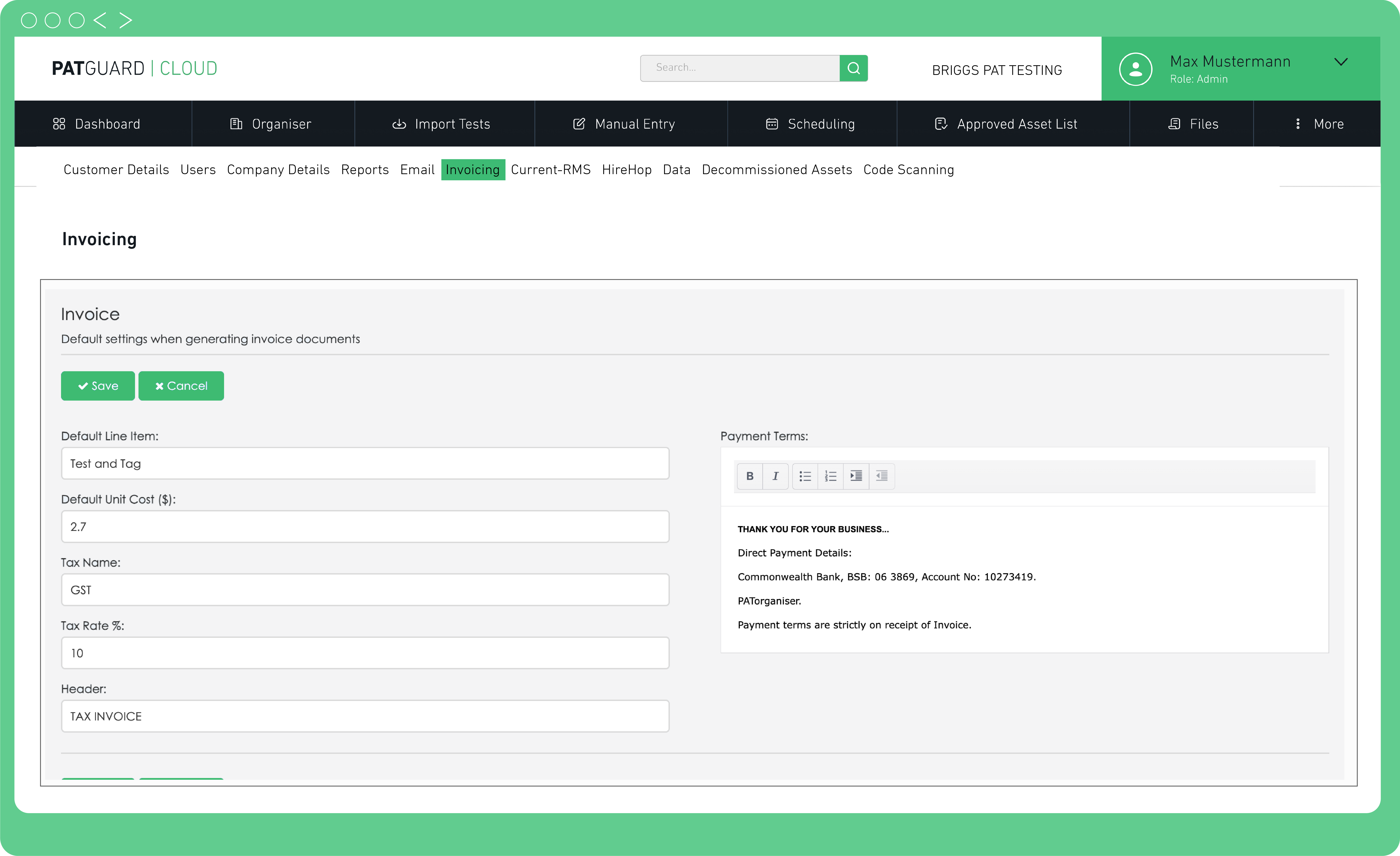Image resolution: width=1400 pixels, height=856 pixels.
Task: Go back with the browser left arrow
Action: (100, 20)
